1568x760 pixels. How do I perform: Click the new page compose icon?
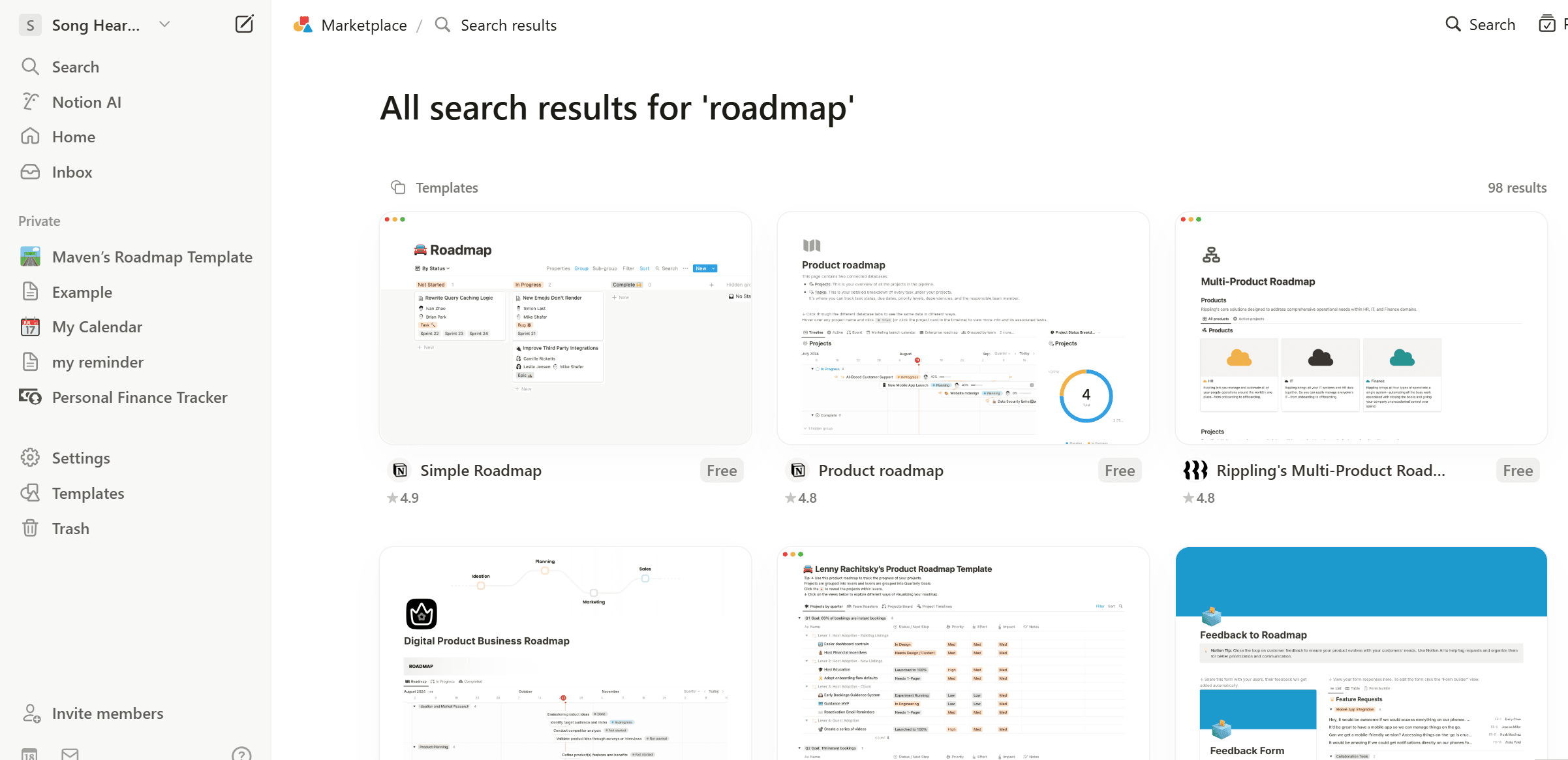click(x=243, y=25)
